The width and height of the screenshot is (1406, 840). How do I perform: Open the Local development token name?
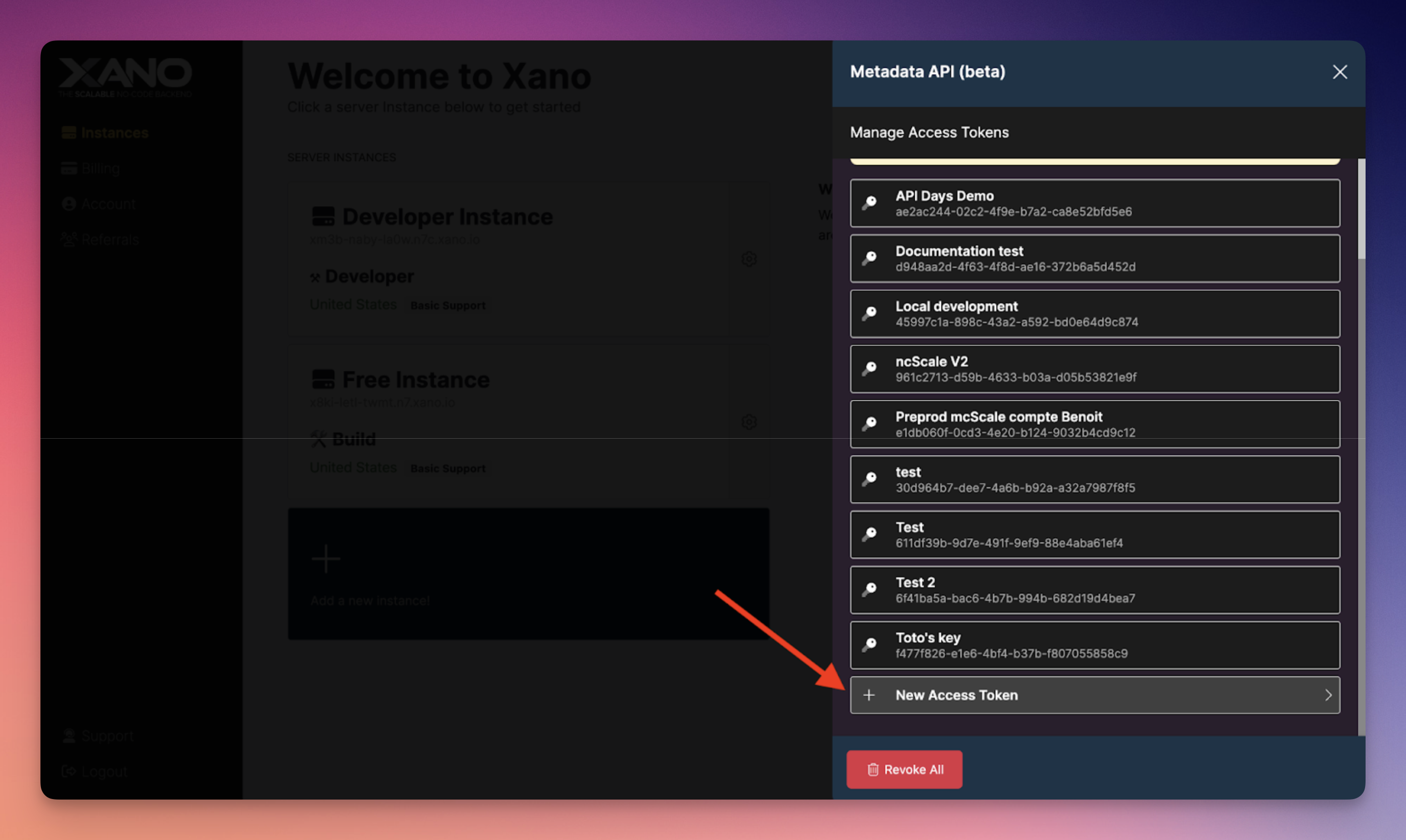click(x=957, y=306)
